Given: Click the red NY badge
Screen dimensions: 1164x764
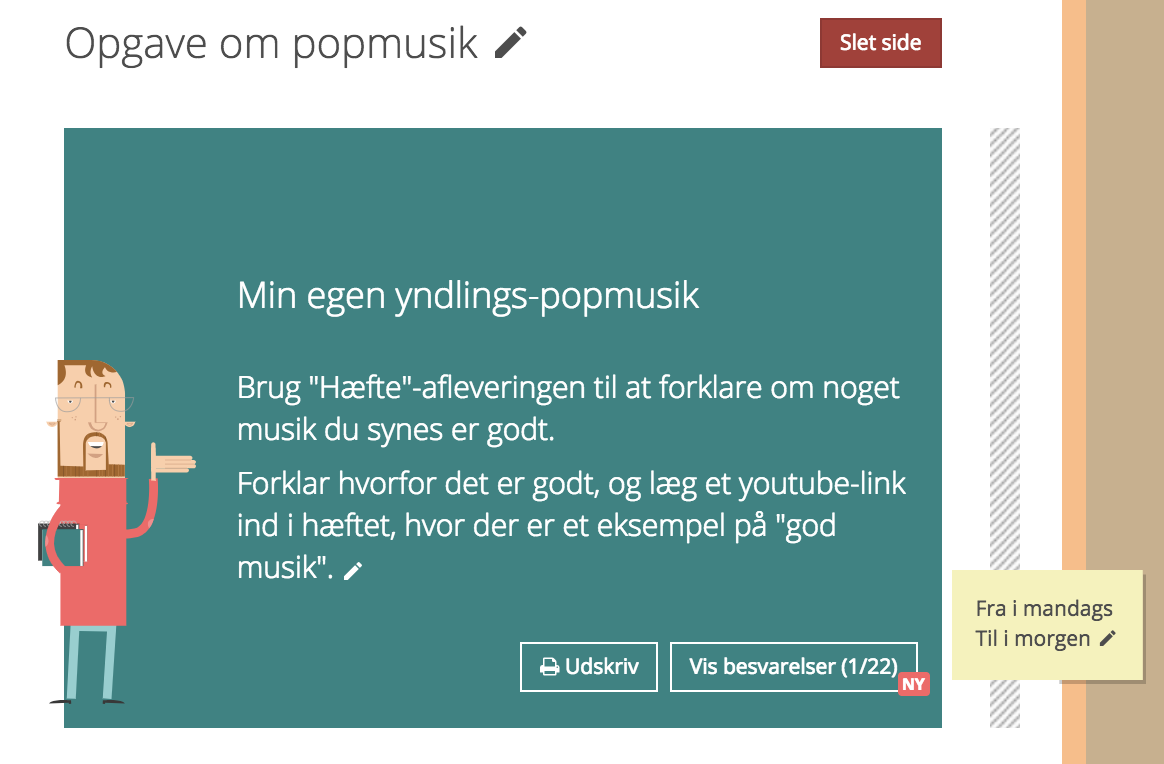Looking at the screenshot, I should point(914,684).
